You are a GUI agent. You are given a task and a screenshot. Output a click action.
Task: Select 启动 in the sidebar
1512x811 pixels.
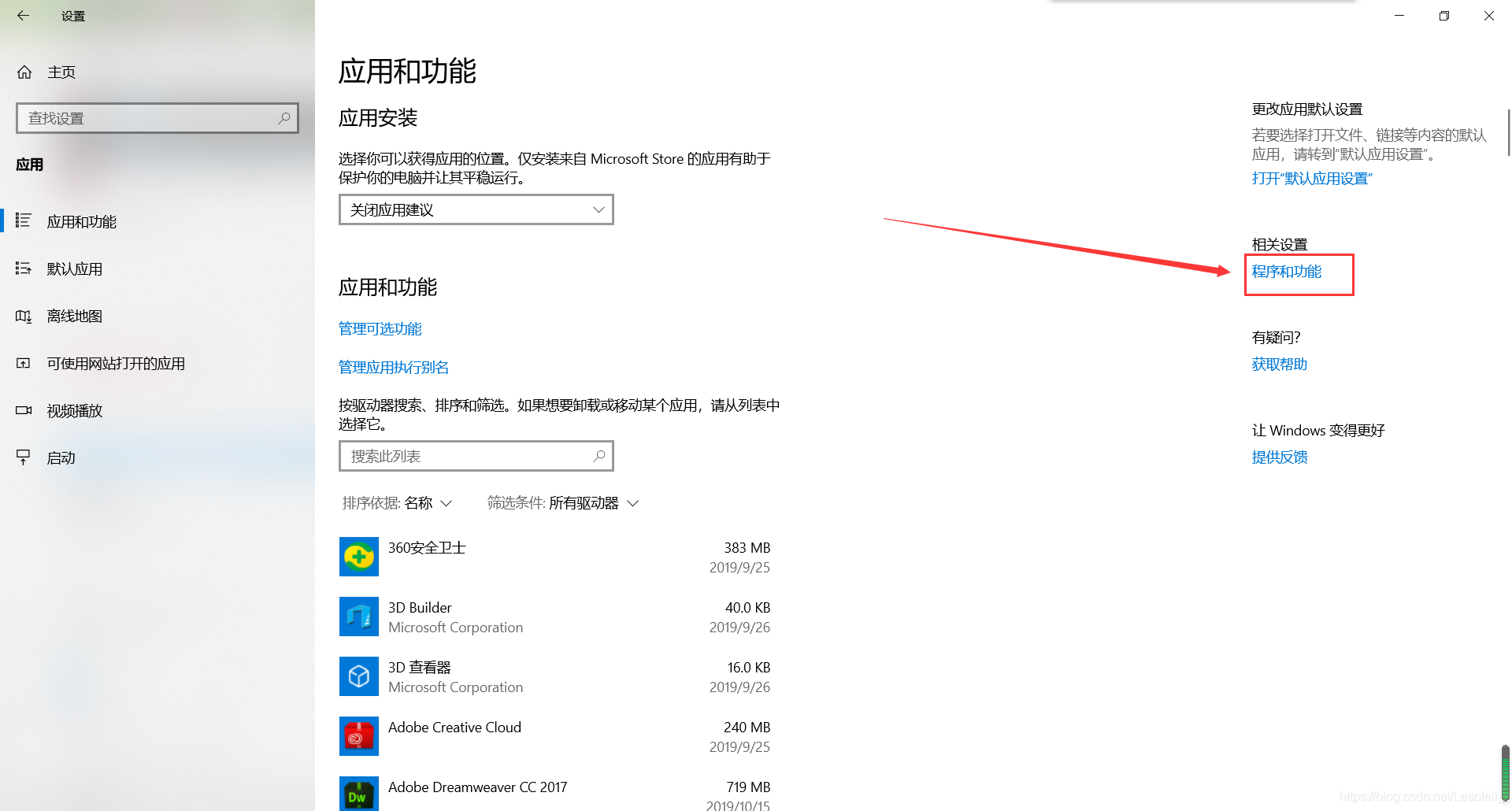60,457
